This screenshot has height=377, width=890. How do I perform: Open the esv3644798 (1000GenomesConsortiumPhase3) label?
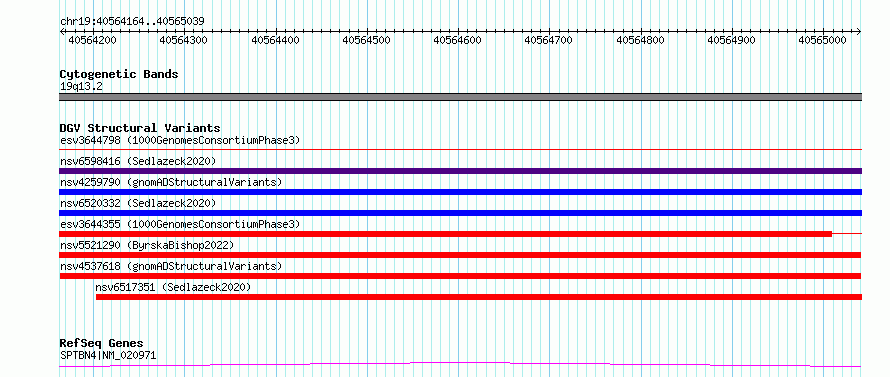point(180,140)
